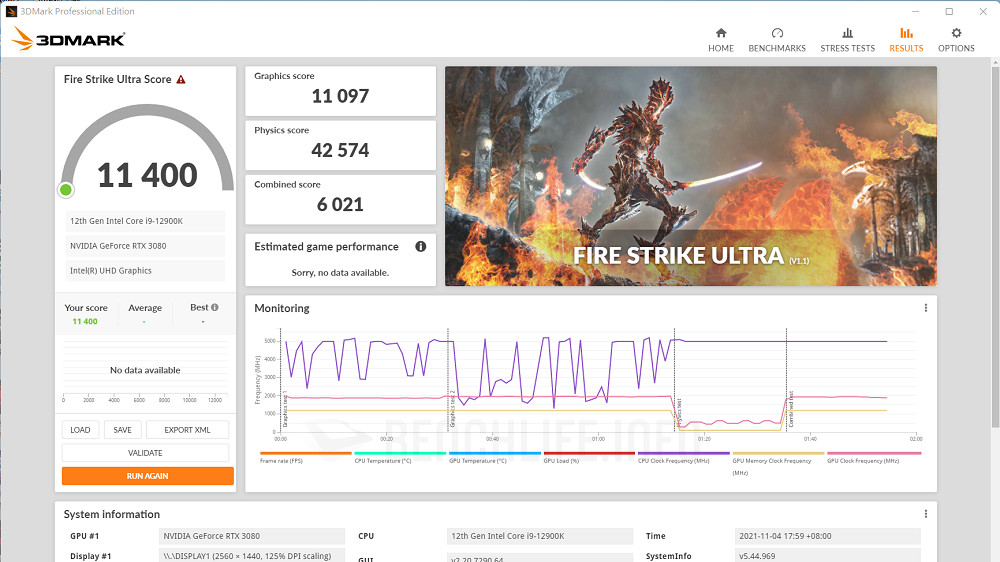This screenshot has height=562, width=1000.
Task: Click the SystemInfo version v5.44.969
Action: [x=827, y=556]
